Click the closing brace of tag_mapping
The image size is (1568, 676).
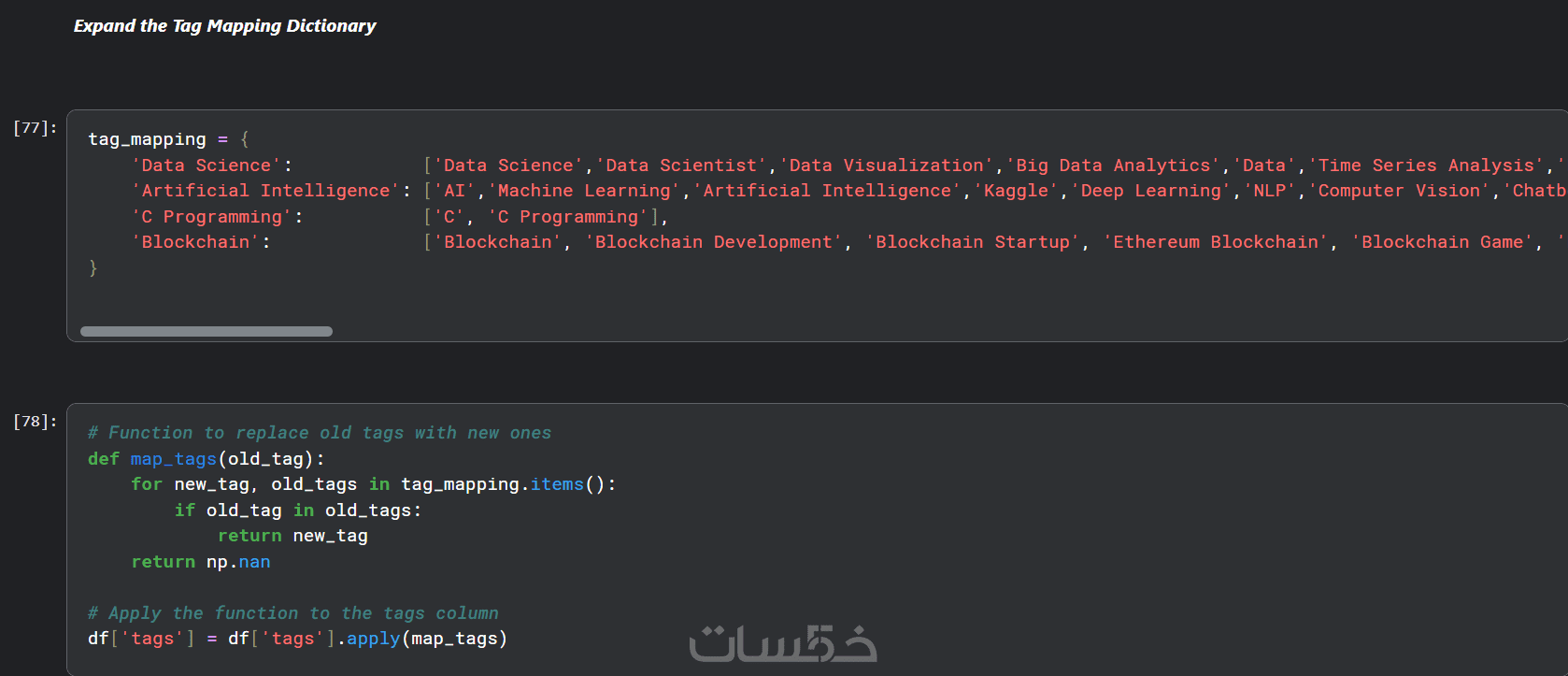pyautogui.click(x=93, y=268)
